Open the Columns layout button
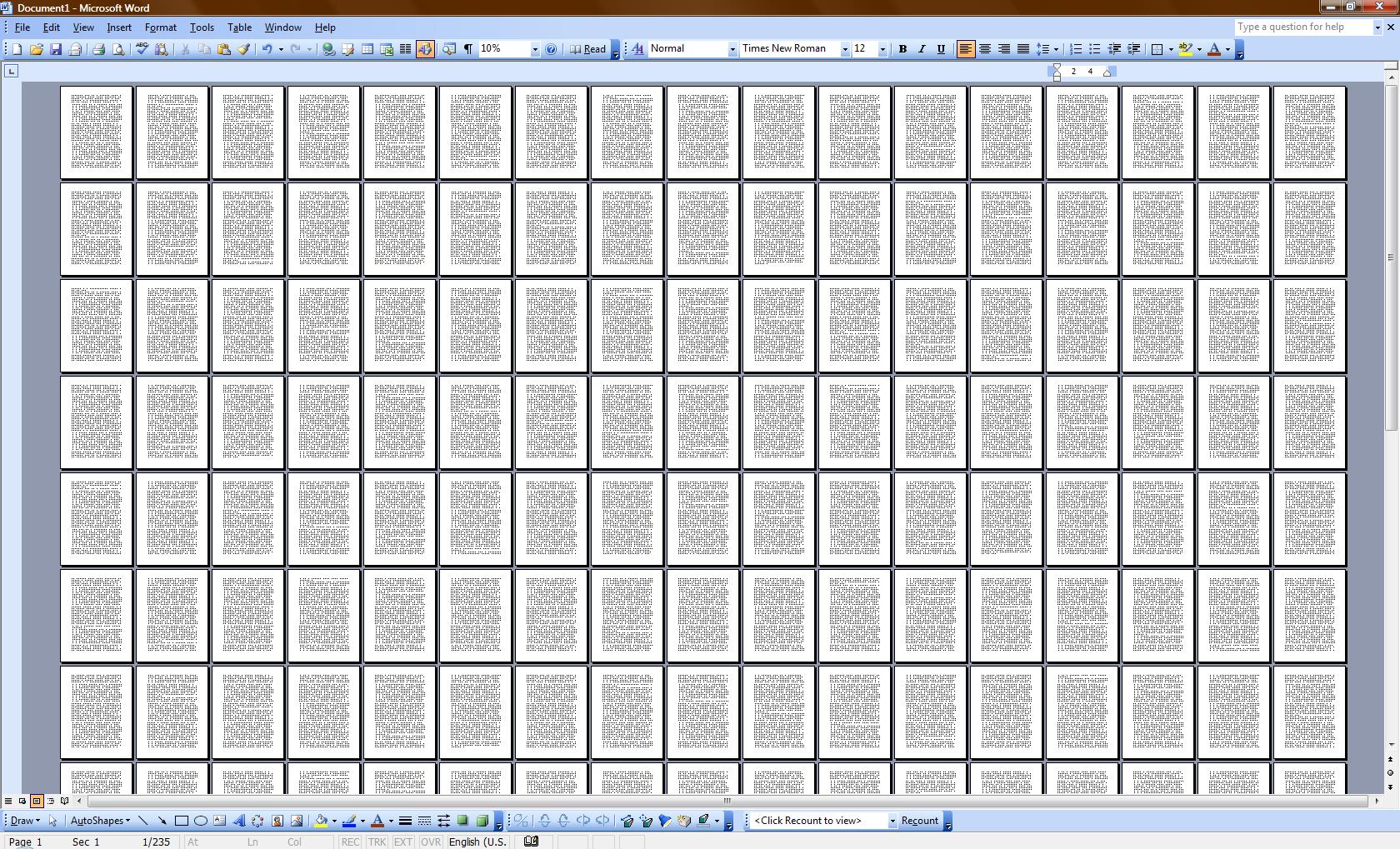The image size is (1400, 849). pos(405,49)
